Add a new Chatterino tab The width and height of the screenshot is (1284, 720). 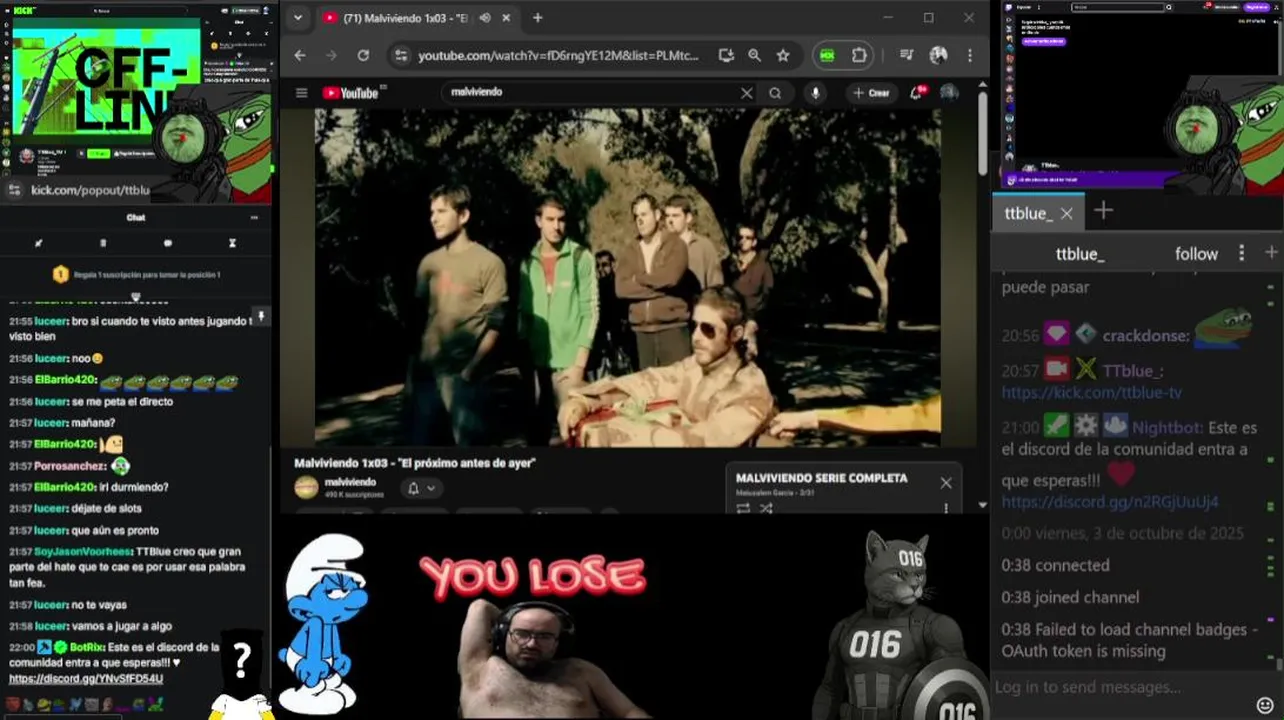point(1103,211)
